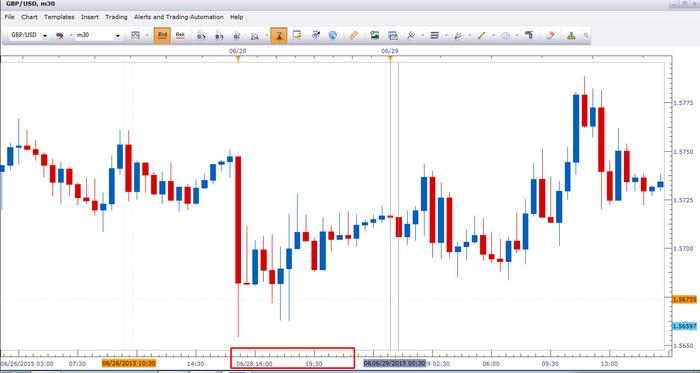Open the Help menu

click(237, 17)
